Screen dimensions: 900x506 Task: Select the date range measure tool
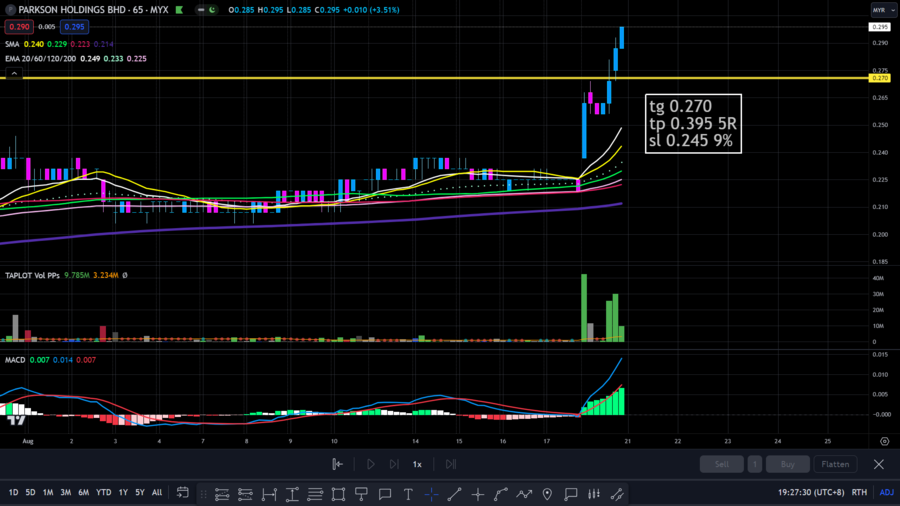pos(269,494)
